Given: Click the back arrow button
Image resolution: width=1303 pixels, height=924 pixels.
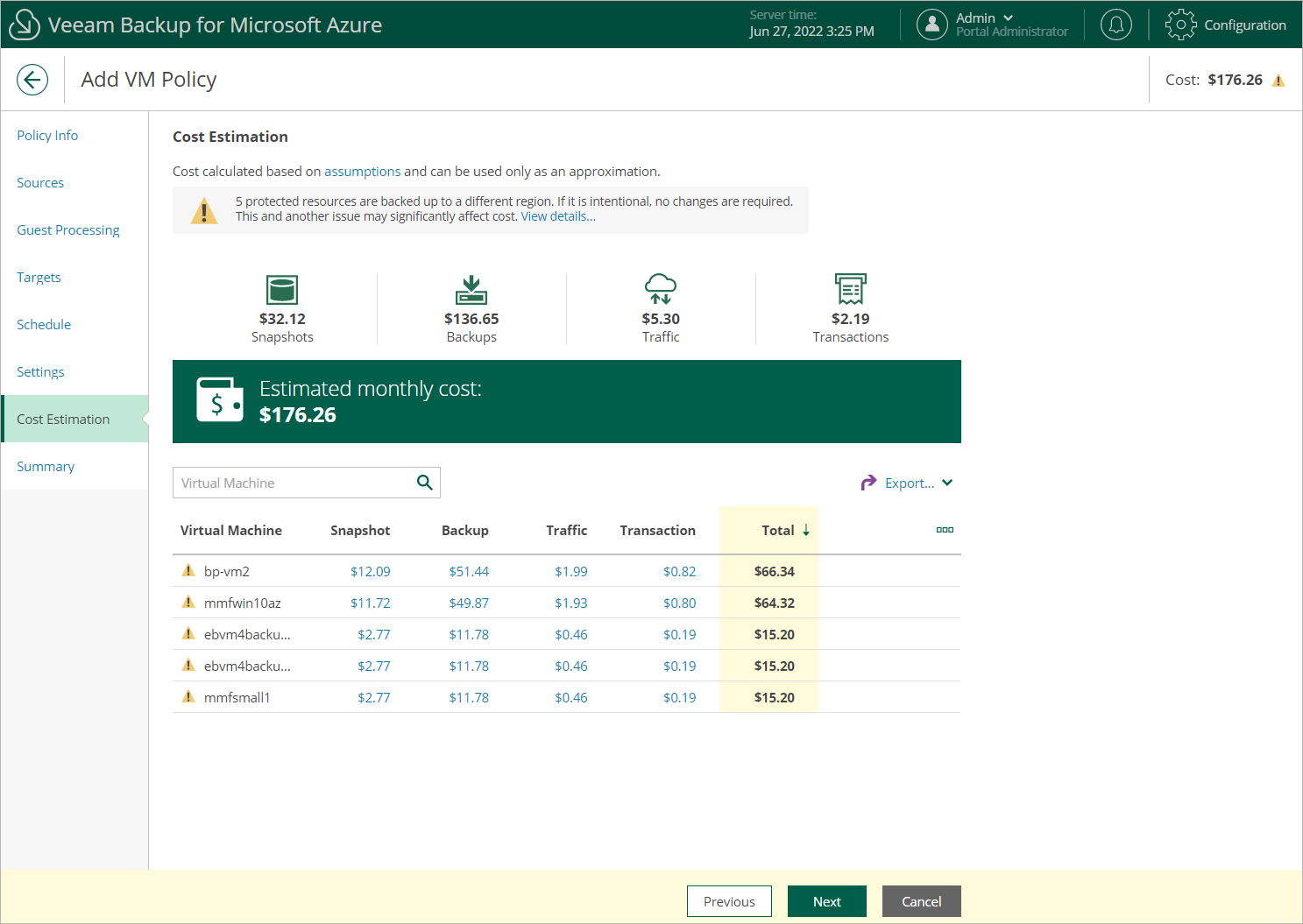Looking at the screenshot, I should (32, 80).
